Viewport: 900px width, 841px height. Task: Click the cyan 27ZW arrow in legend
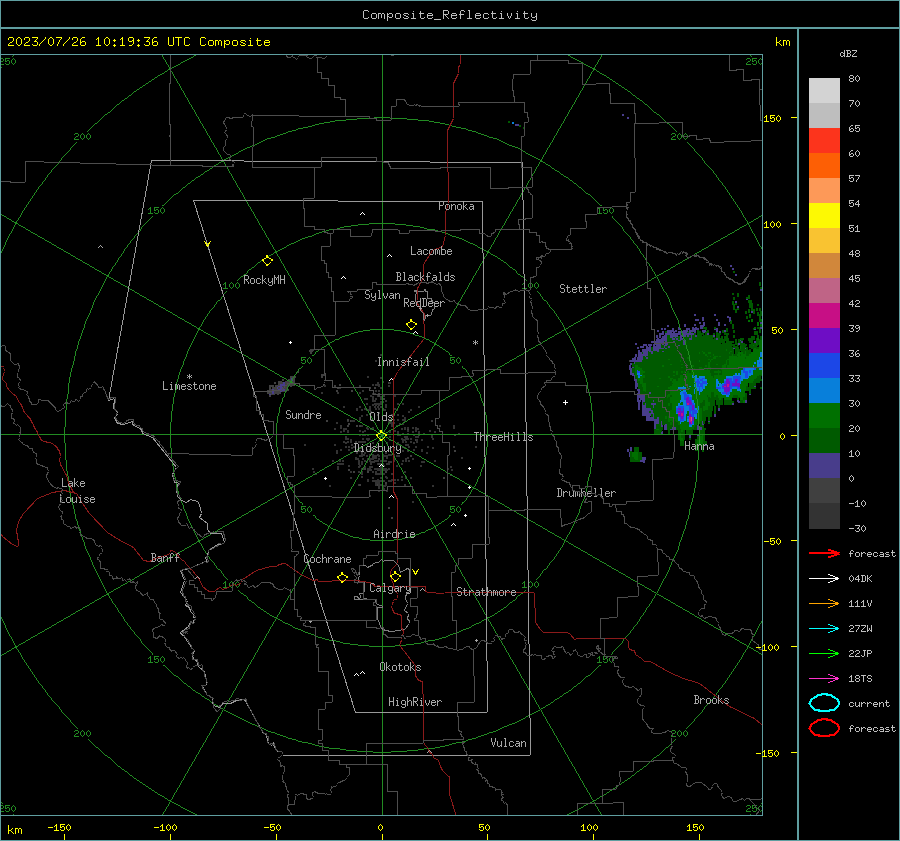pos(824,629)
